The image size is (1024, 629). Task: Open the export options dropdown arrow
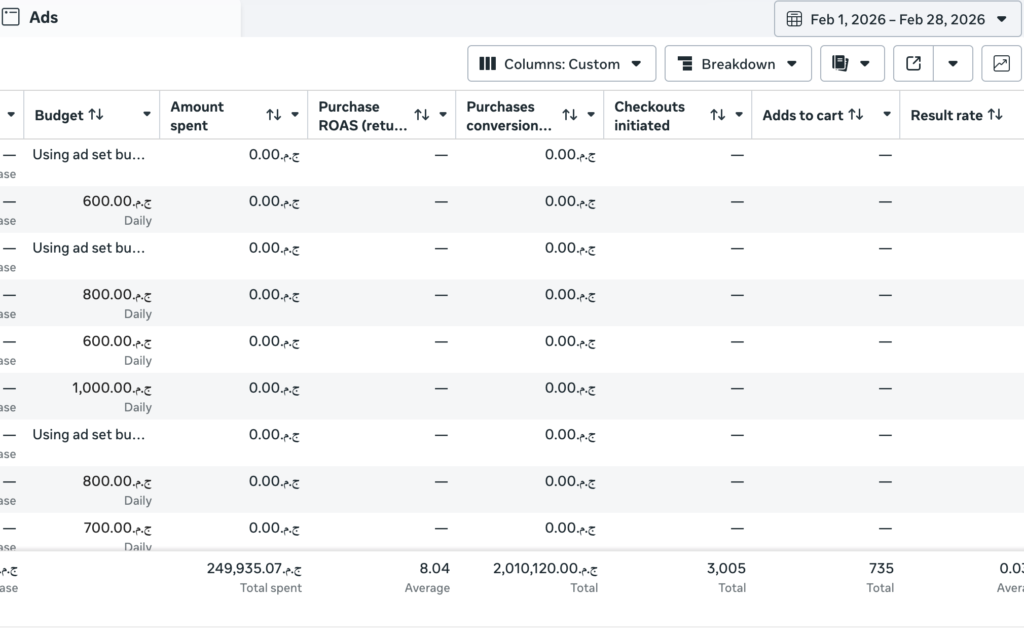[x=953, y=63]
